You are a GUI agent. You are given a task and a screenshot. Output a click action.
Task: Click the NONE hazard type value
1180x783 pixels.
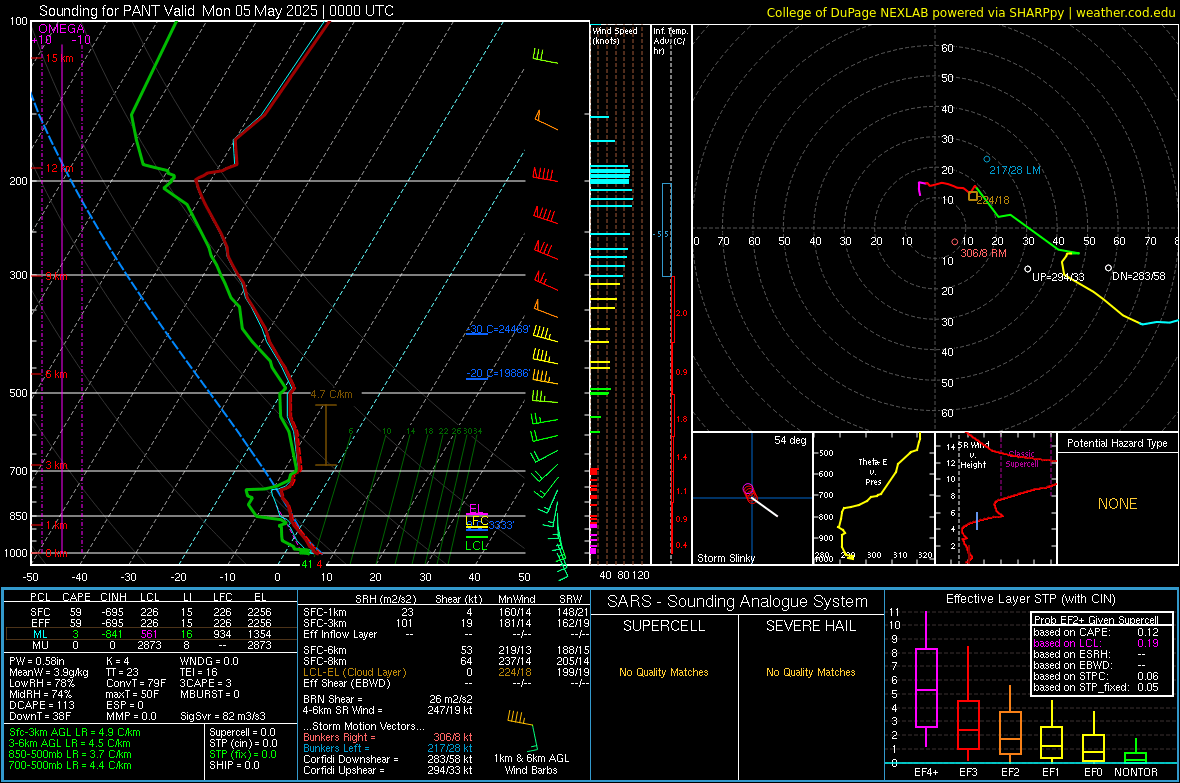(1117, 504)
